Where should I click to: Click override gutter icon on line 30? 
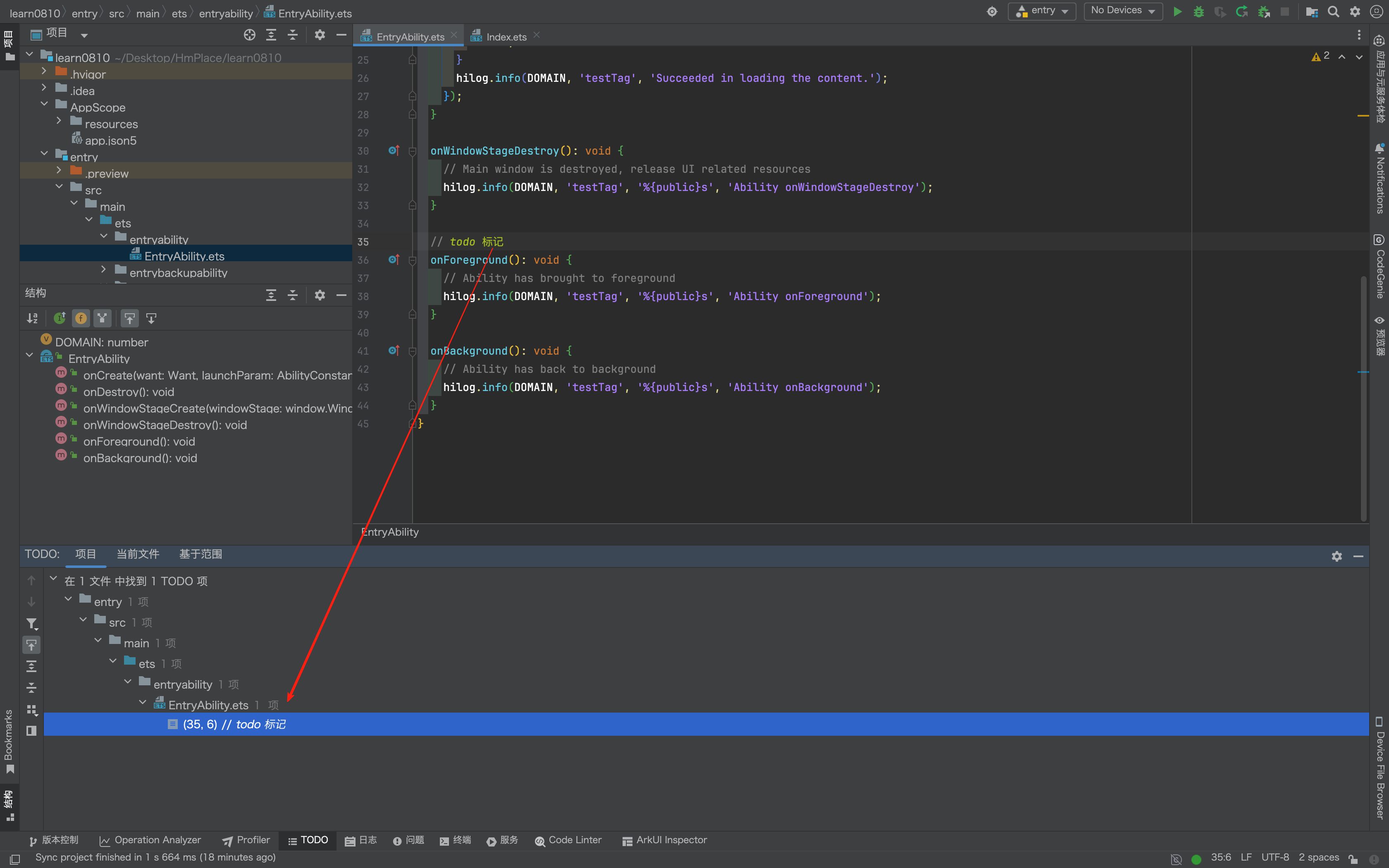[x=393, y=150]
